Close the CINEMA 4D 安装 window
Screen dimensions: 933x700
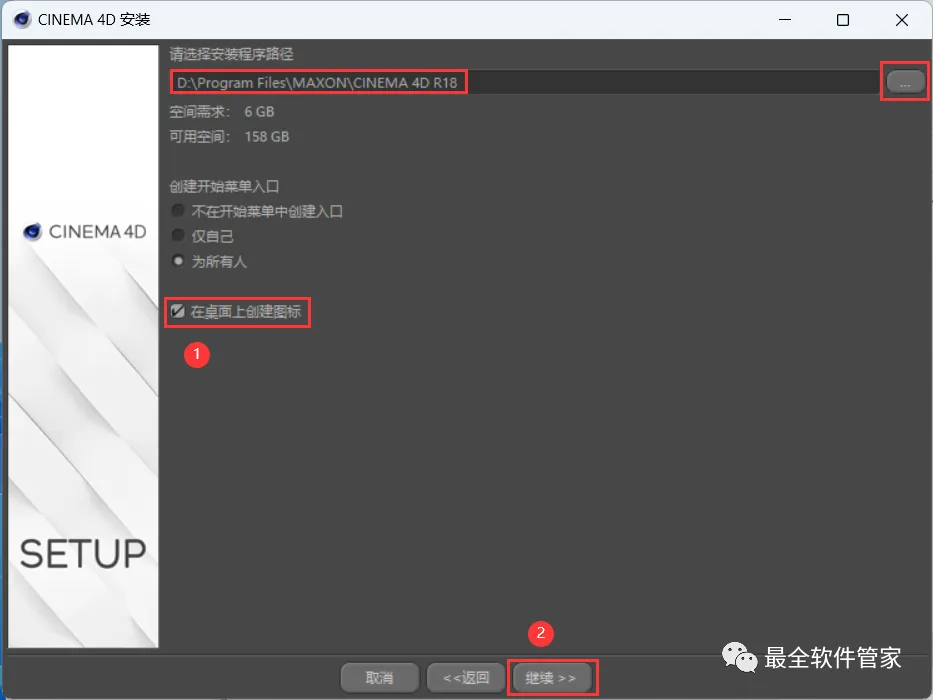[x=901, y=20]
